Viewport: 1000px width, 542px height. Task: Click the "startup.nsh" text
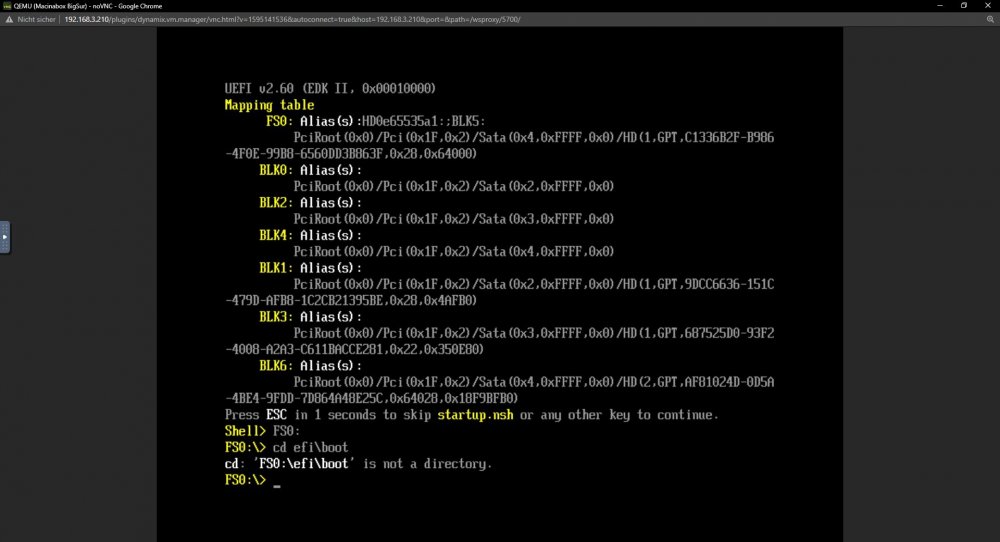point(475,414)
